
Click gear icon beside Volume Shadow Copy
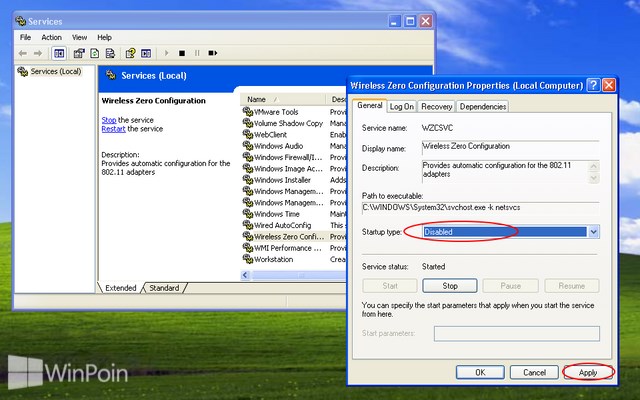248,123
